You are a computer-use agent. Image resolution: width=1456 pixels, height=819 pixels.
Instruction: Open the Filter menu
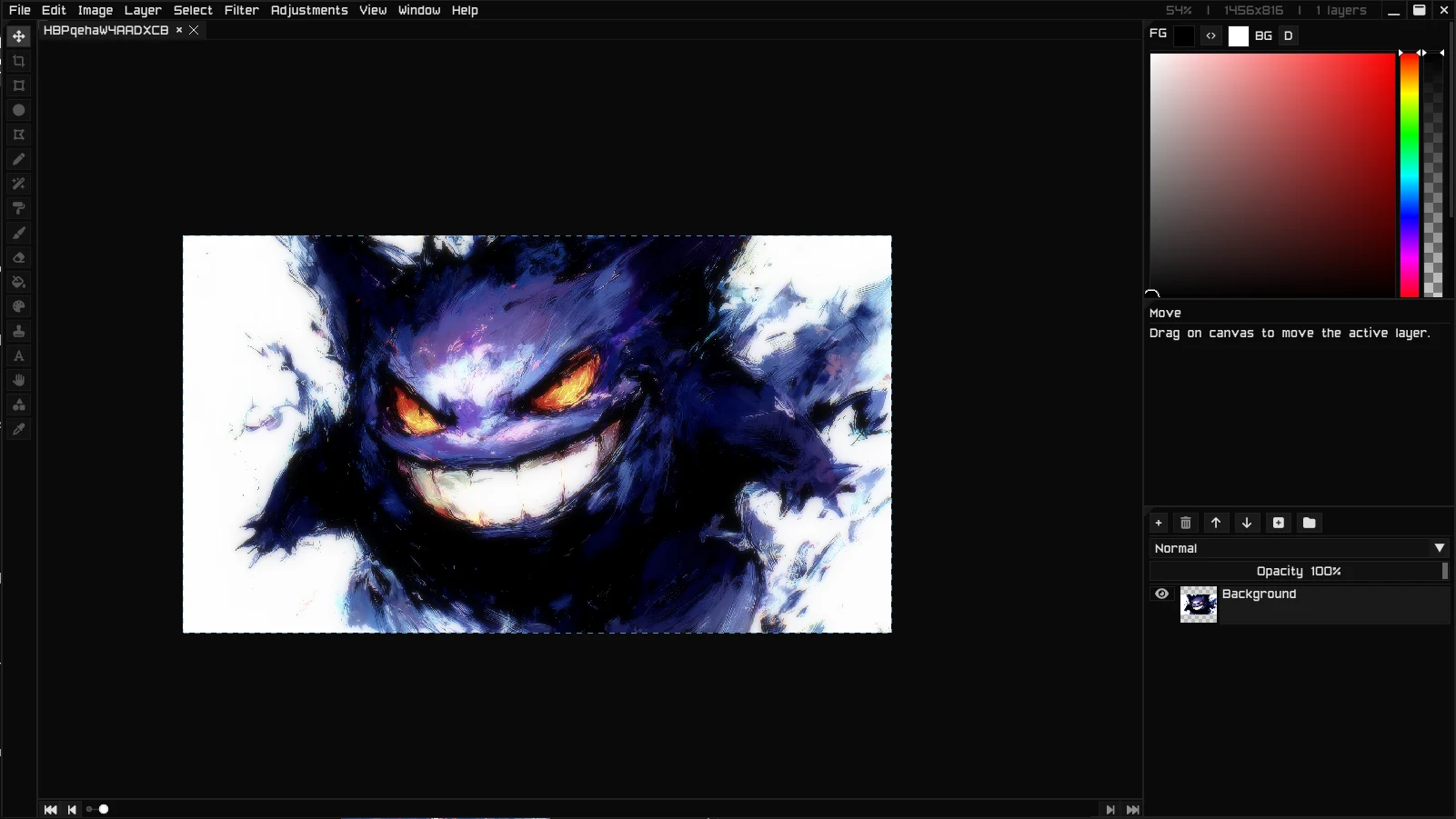pos(242,10)
